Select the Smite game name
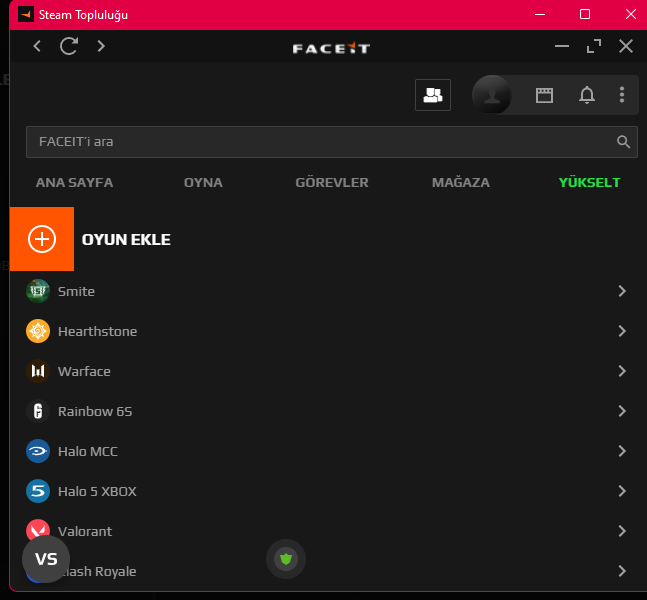Image resolution: width=647 pixels, height=600 pixels. point(76,291)
